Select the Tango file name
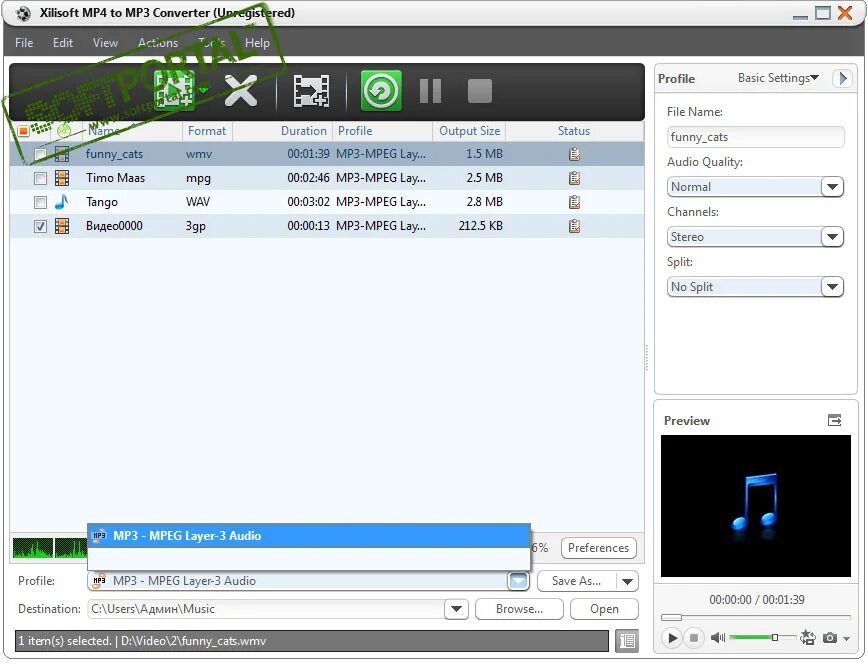Viewport: 868px width, 664px height. pyautogui.click(x=102, y=202)
